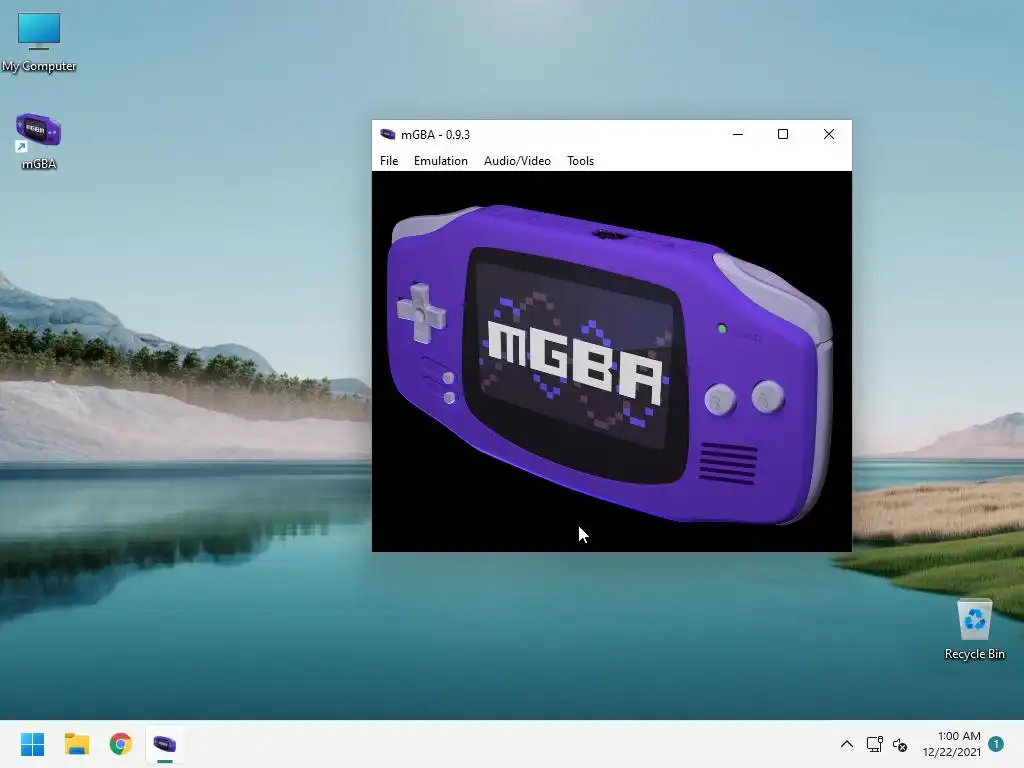Open the network status tray icon
Viewport: 1024px width, 768px height.
coord(874,744)
